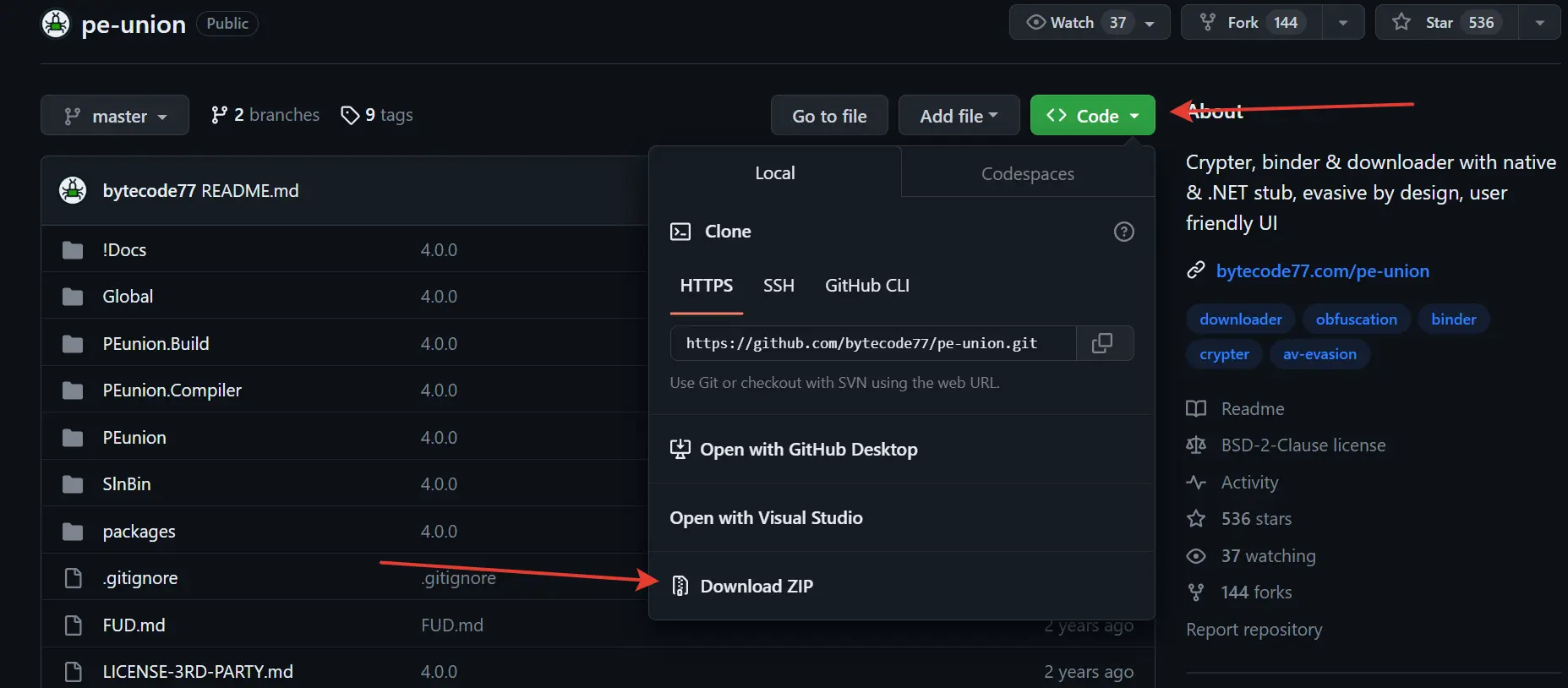Open the master branch selector
The image size is (1568, 688).
point(115,116)
